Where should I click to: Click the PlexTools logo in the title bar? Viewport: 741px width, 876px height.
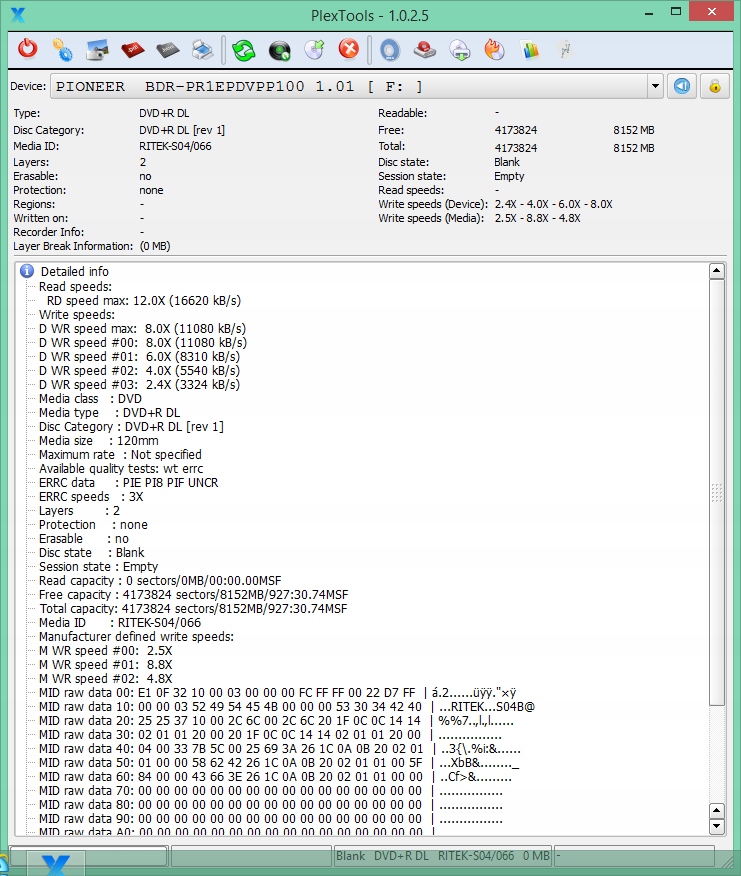tap(17, 14)
